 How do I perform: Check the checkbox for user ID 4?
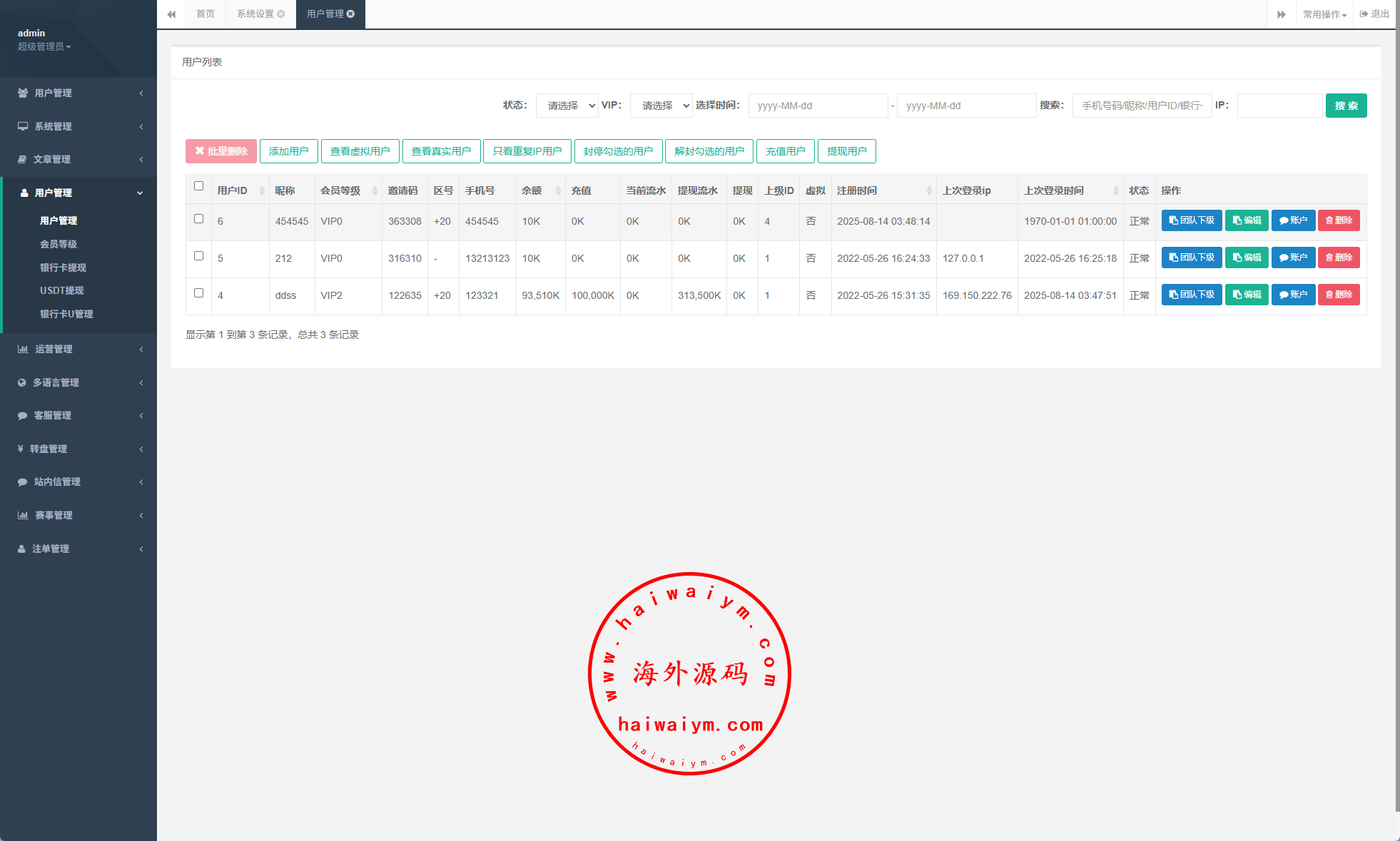198,293
